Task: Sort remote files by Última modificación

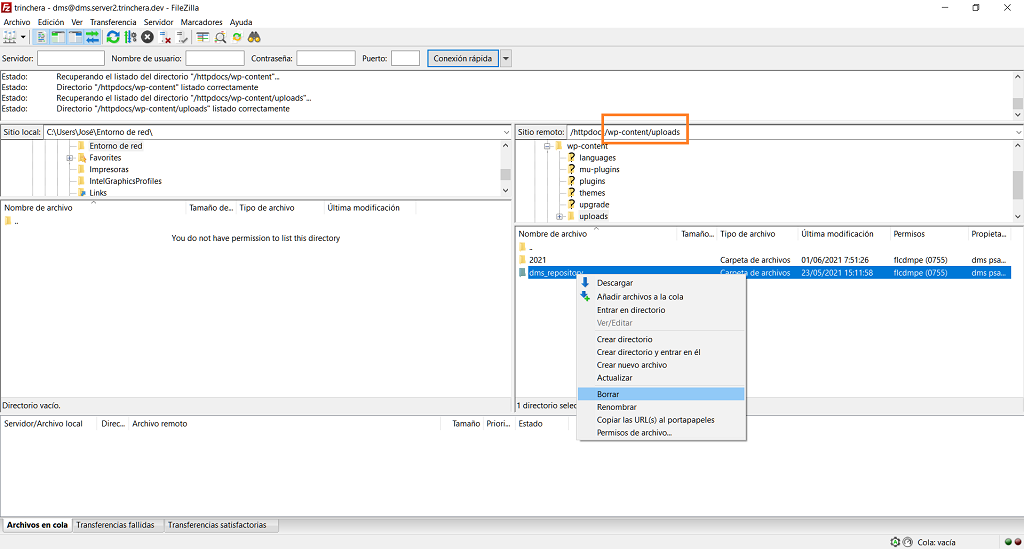Action: coord(843,234)
